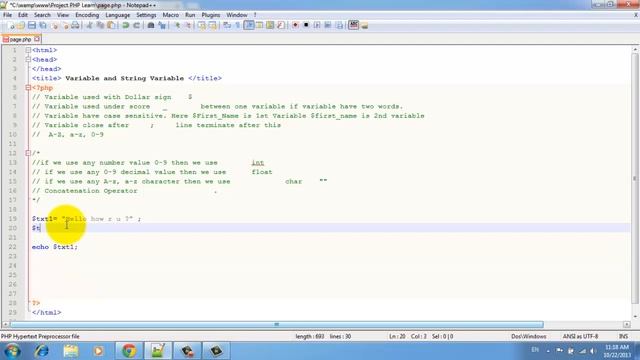Copy selection with the toolbar Copy icon
The width and height of the screenshot is (640, 360).
coord(100,25)
